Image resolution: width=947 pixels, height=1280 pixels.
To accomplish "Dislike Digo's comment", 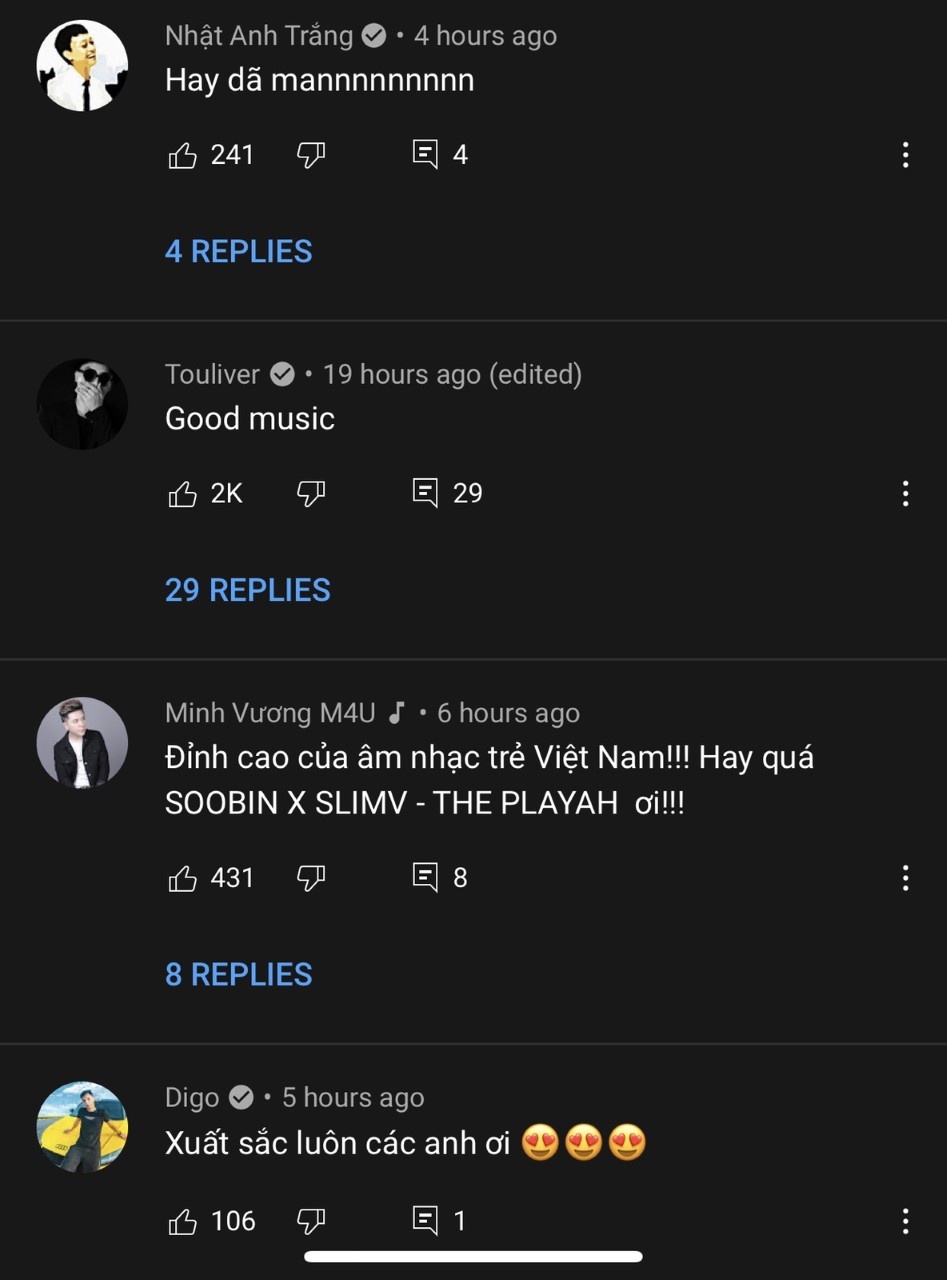I will 311,1221.
